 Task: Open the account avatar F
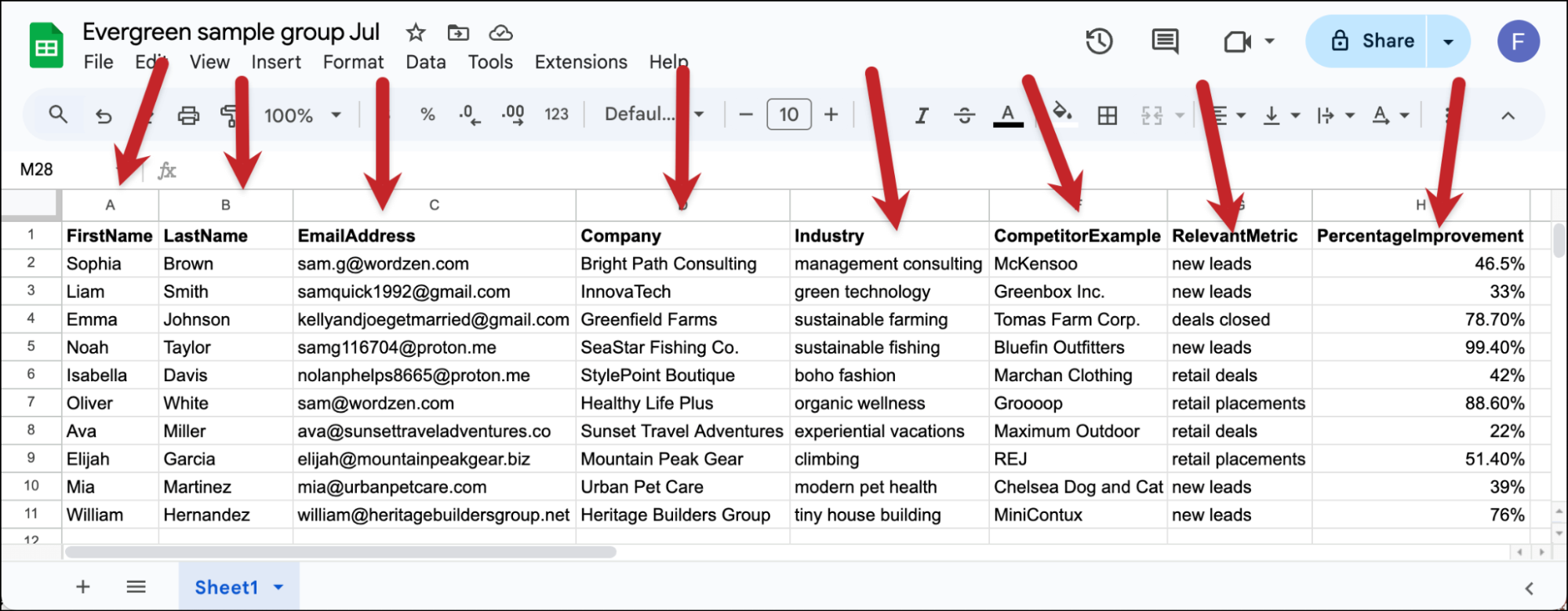pyautogui.click(x=1518, y=41)
